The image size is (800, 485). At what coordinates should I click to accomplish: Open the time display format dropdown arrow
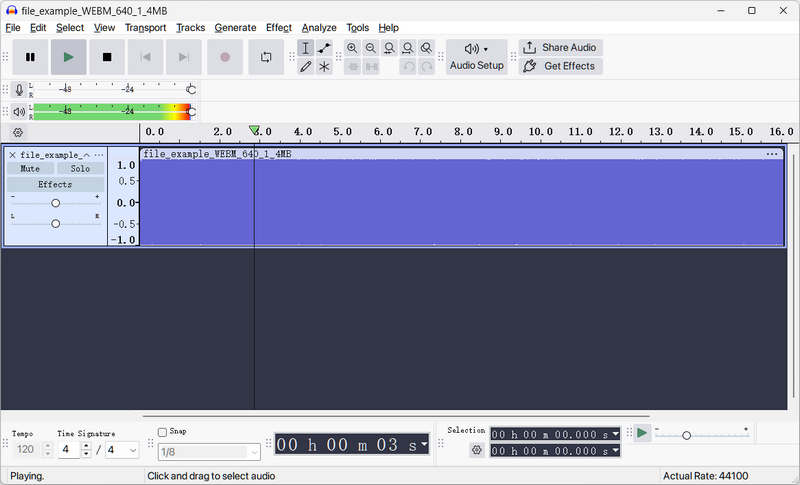coord(424,444)
